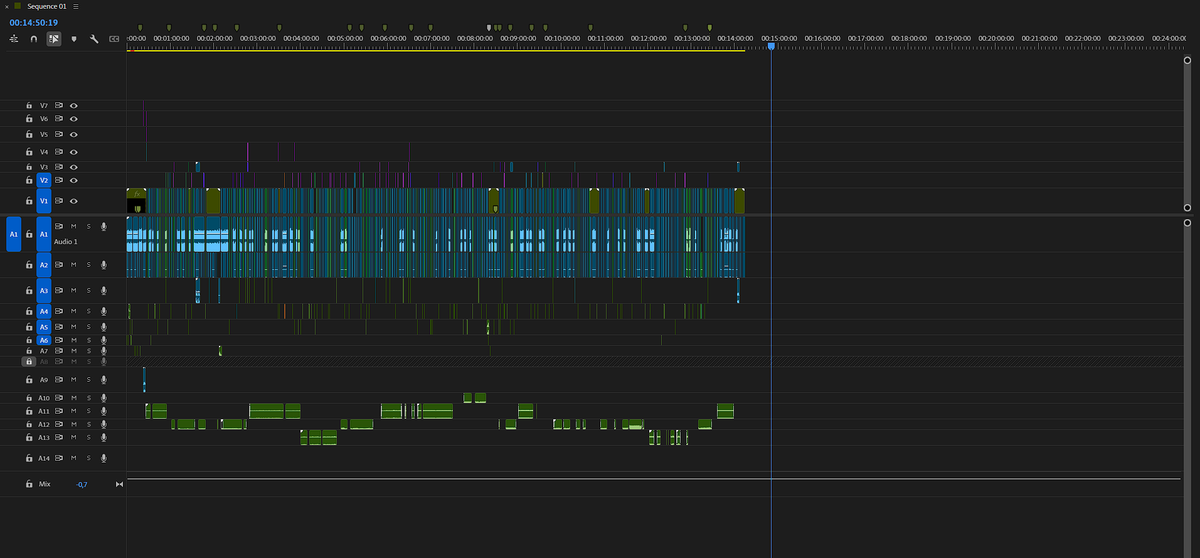This screenshot has width=1200, height=558.
Task: Enable voice-over record on track A14
Action: [103, 458]
